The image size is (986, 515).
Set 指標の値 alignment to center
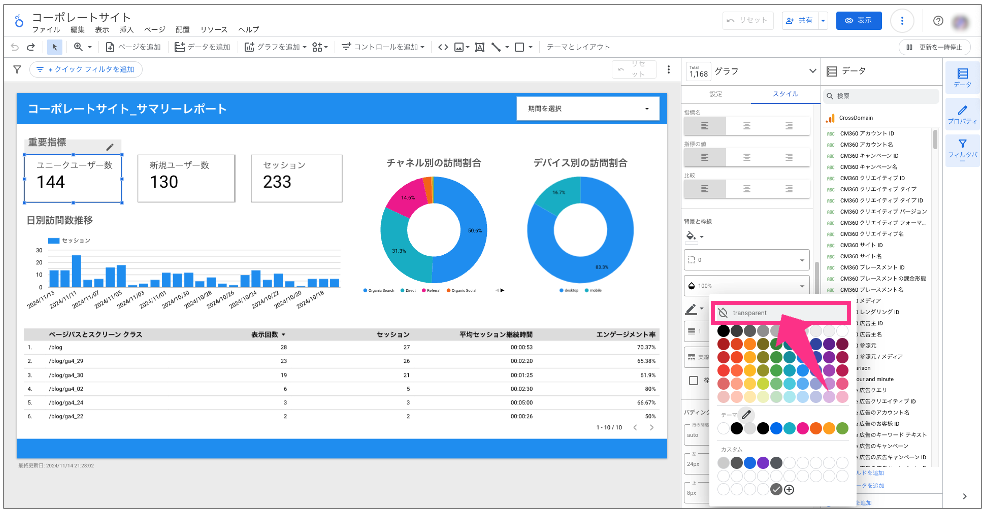(746, 157)
